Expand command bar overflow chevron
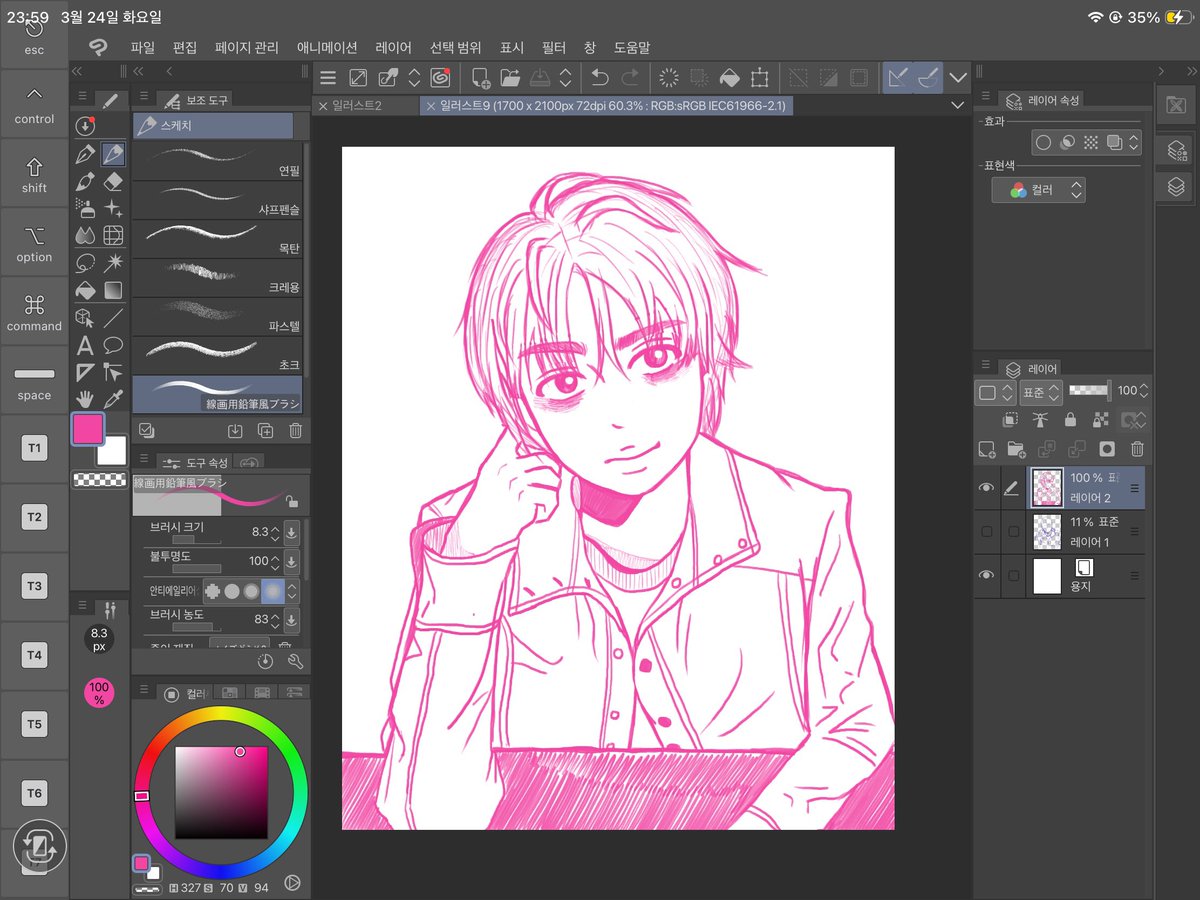This screenshot has width=1200, height=900. pos(958,77)
